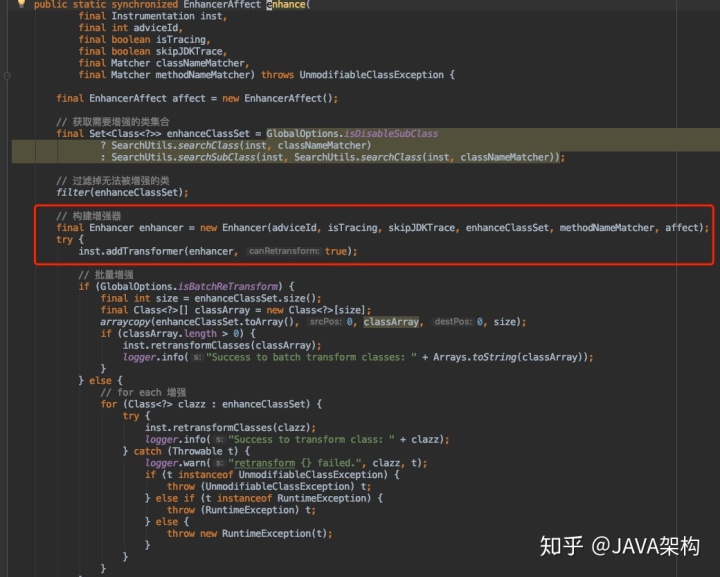Click 'classArray.length' in the if condition
The width and height of the screenshot is (720, 577).
point(169,334)
